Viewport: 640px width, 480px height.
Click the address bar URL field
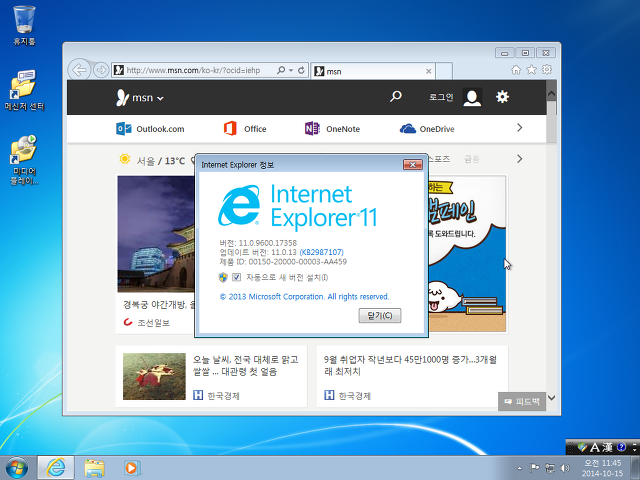coord(193,70)
